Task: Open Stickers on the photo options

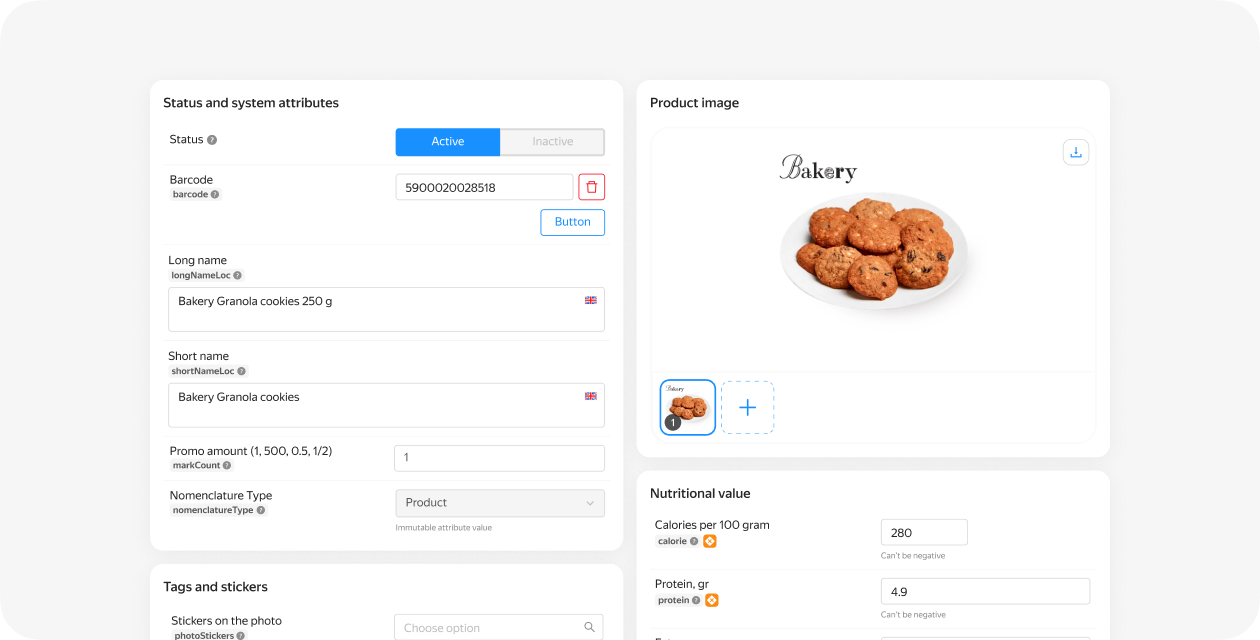Action: (x=490, y=627)
